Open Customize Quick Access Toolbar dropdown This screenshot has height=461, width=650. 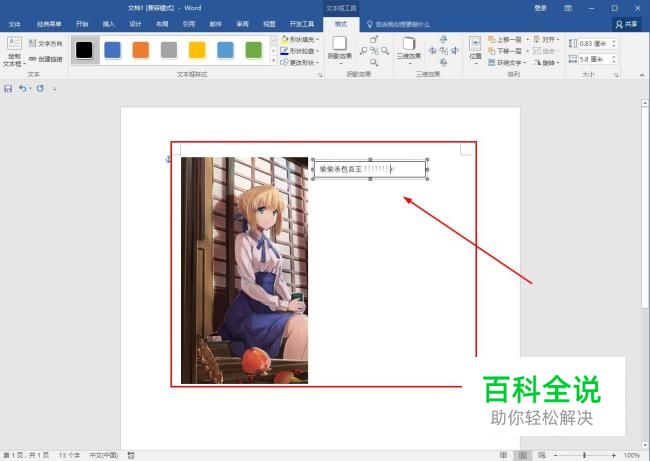coord(54,89)
